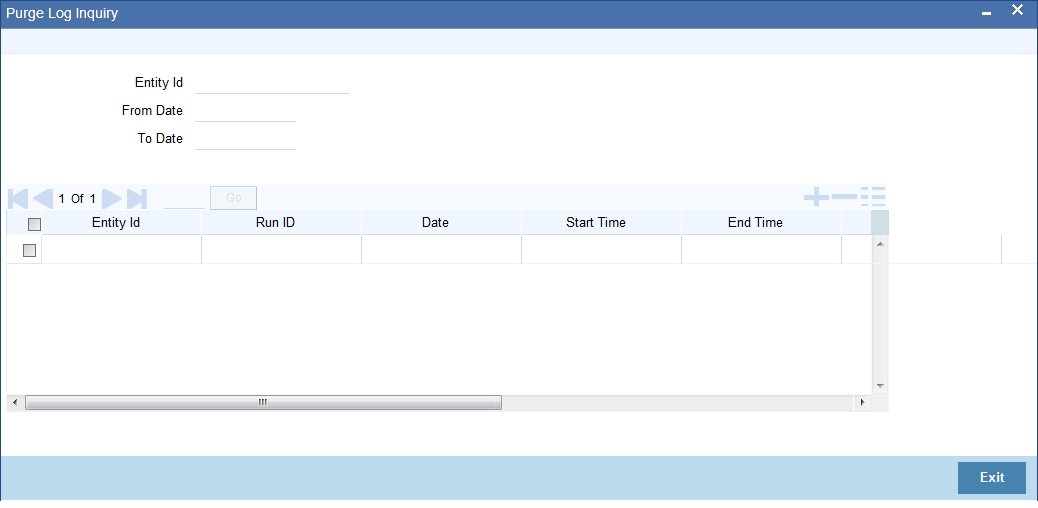The width and height of the screenshot is (1038, 508).
Task: Click the vertical scrollbar down arrow
Action: click(880, 385)
